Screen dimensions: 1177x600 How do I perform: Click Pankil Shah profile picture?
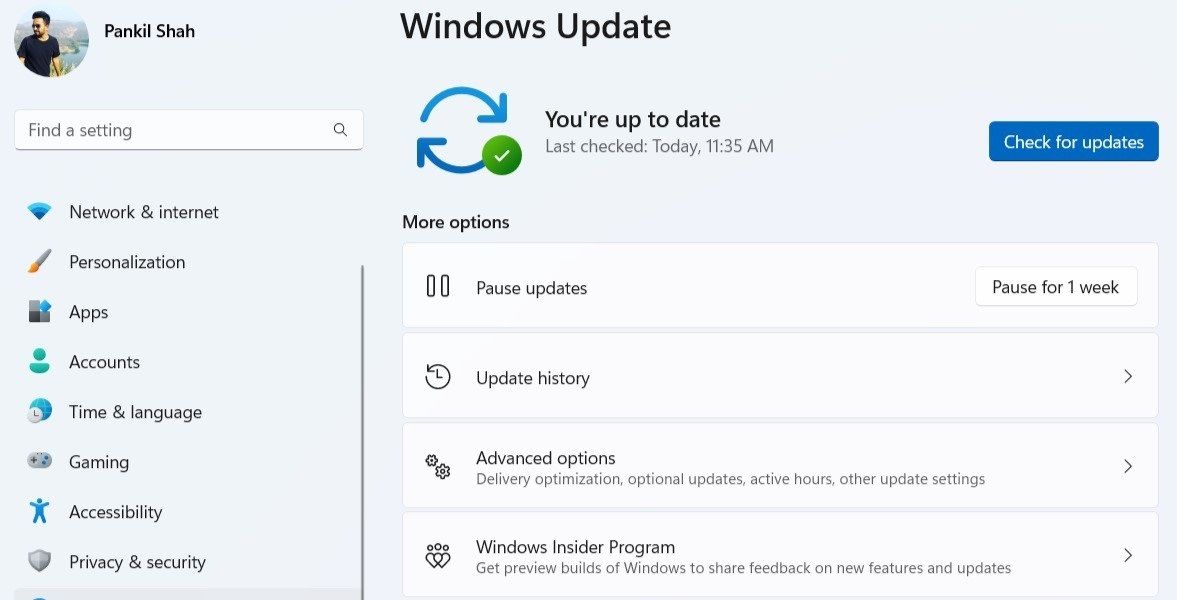tap(52, 40)
